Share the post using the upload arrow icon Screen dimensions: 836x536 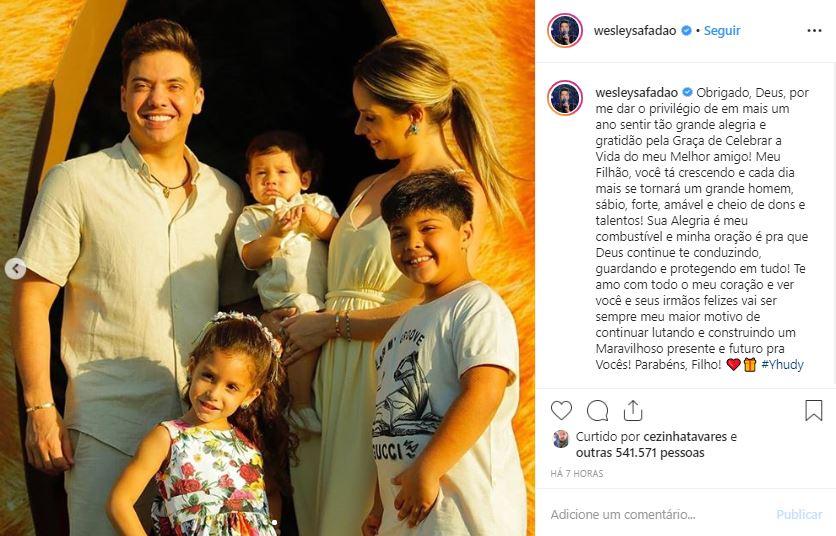(633, 411)
